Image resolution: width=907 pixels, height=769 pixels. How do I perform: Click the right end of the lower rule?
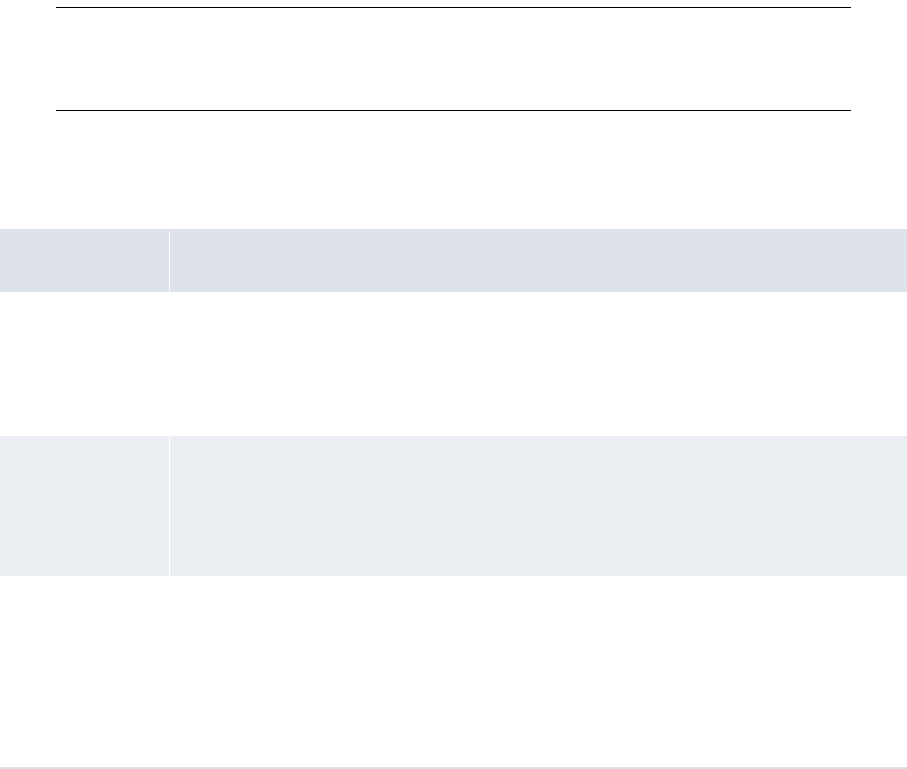849,110
